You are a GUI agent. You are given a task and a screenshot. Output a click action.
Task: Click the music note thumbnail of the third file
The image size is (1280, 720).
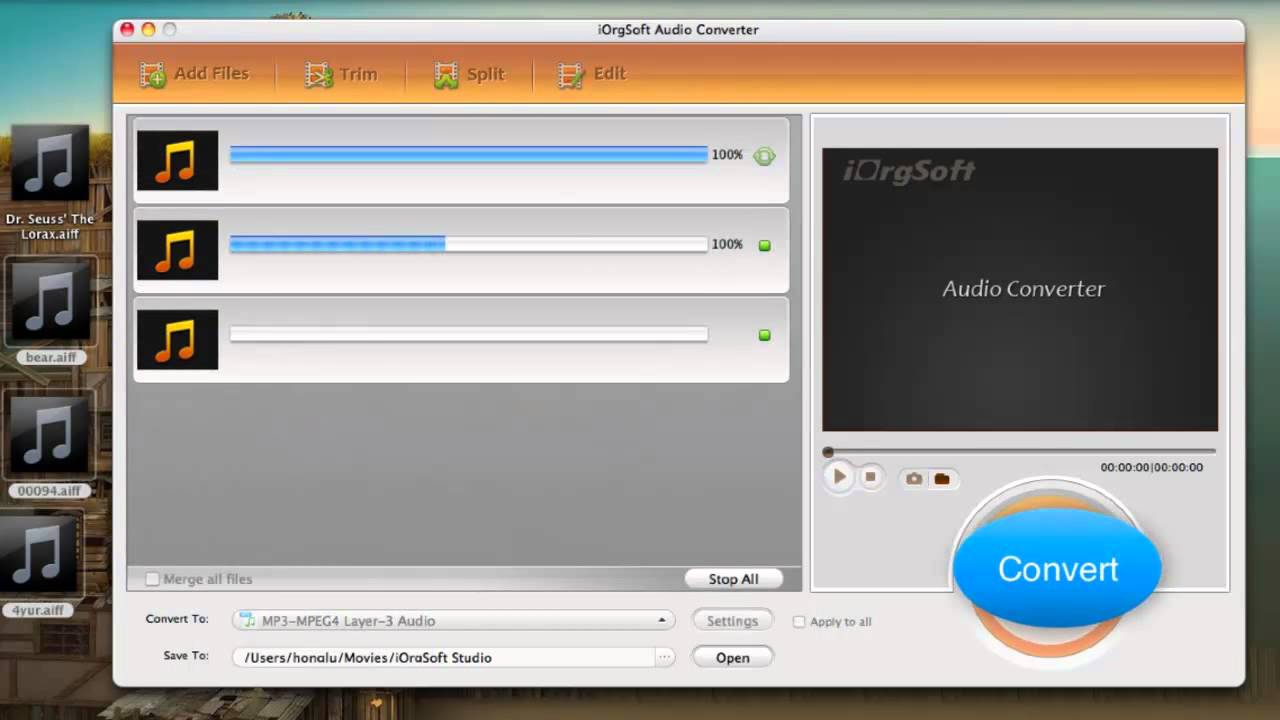click(177, 339)
